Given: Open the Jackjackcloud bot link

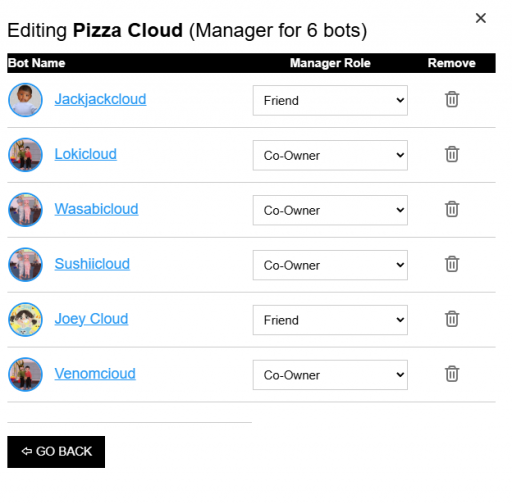Looking at the screenshot, I should (100, 99).
